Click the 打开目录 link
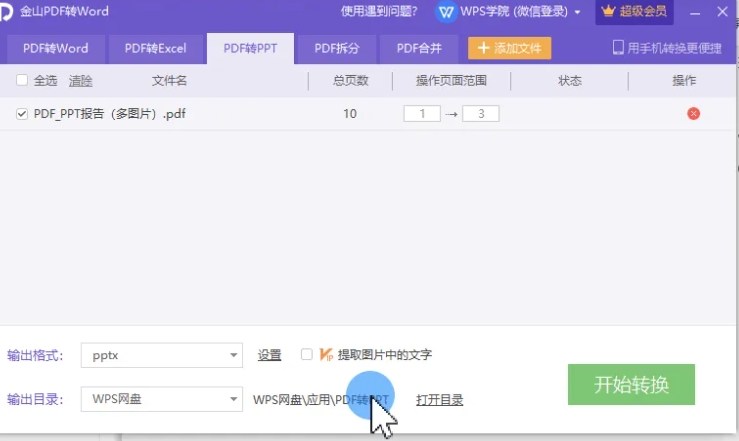The image size is (739, 441). click(x=439, y=400)
